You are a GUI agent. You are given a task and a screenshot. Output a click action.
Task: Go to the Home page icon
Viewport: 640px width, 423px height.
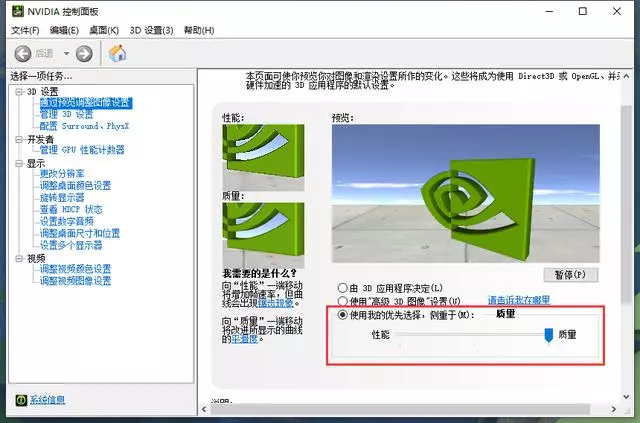117,53
